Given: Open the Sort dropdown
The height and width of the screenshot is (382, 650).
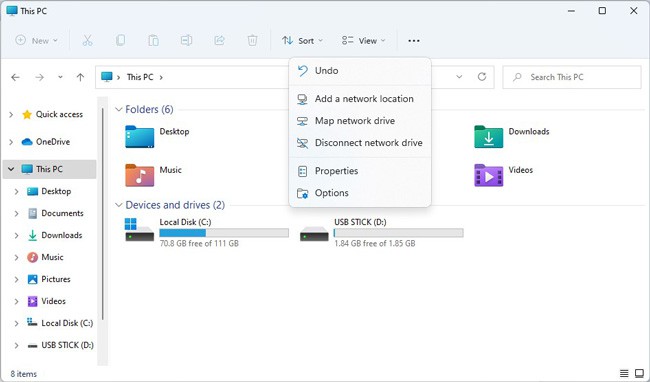Looking at the screenshot, I should coord(302,41).
